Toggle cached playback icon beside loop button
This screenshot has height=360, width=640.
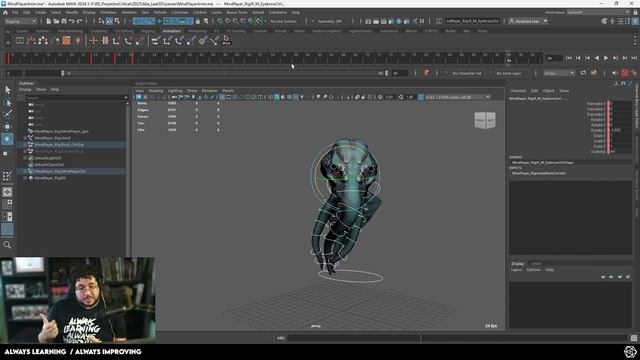point(593,73)
